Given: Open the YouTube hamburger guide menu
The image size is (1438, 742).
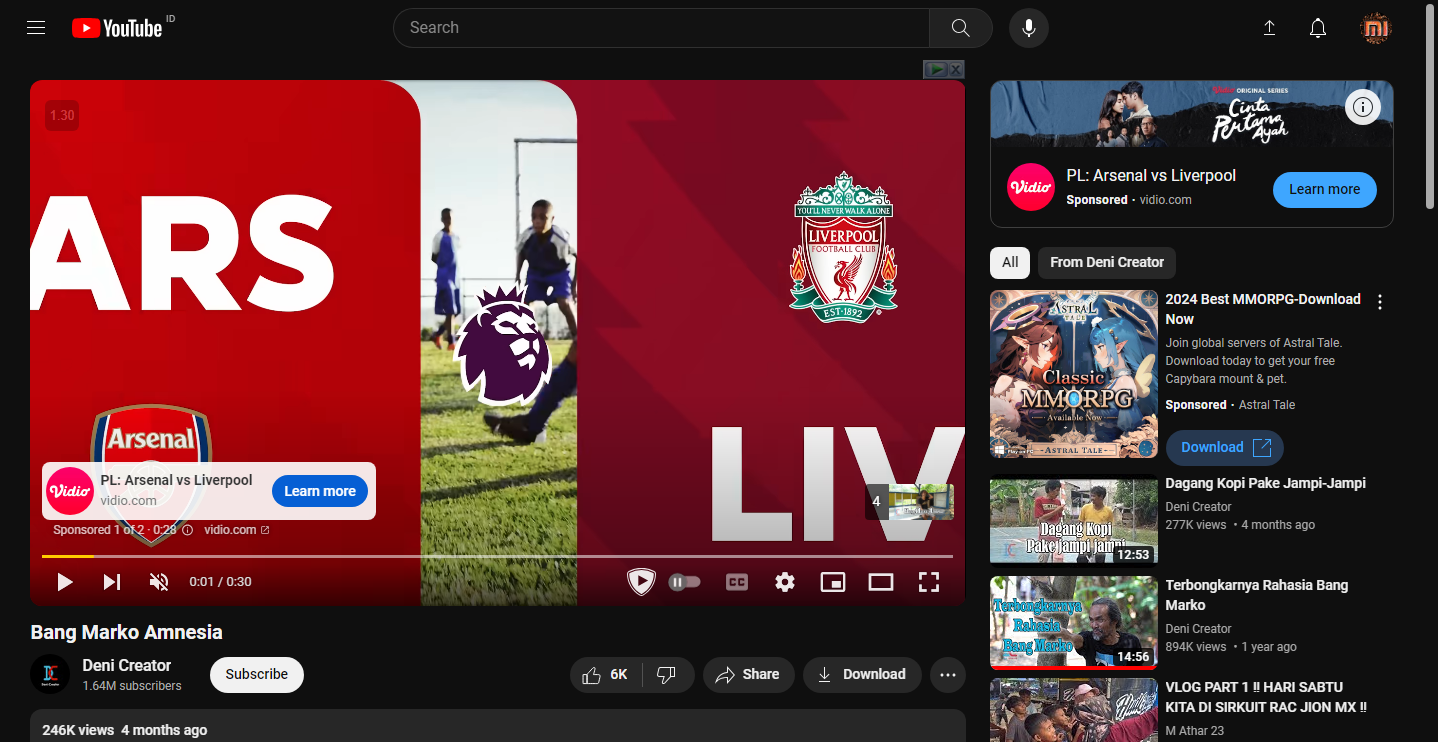Looking at the screenshot, I should (x=36, y=28).
